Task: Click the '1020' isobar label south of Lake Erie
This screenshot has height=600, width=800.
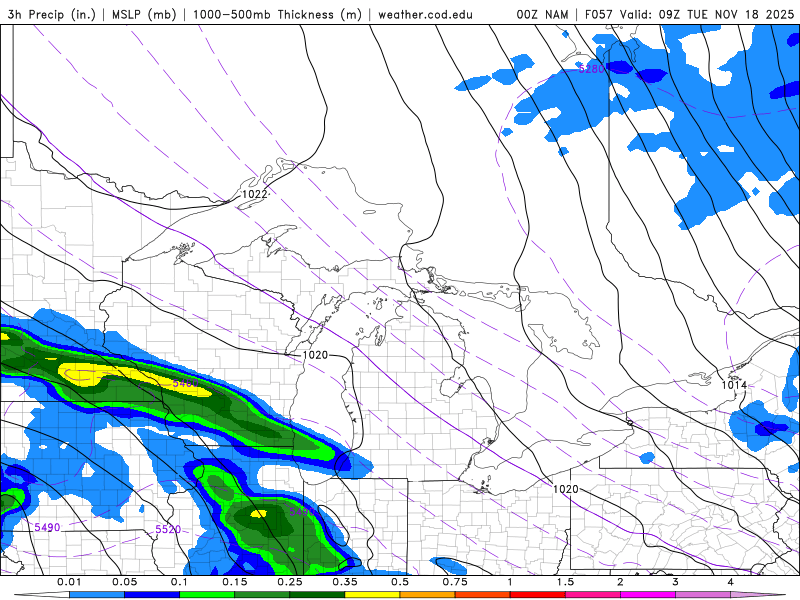Action: [x=565, y=489]
